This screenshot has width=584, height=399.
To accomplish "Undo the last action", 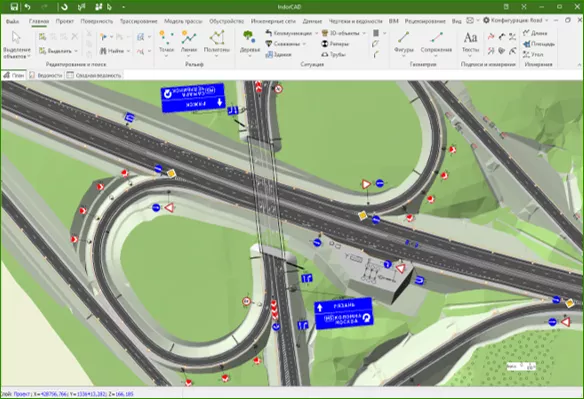I will pyautogui.click(x=27, y=7).
